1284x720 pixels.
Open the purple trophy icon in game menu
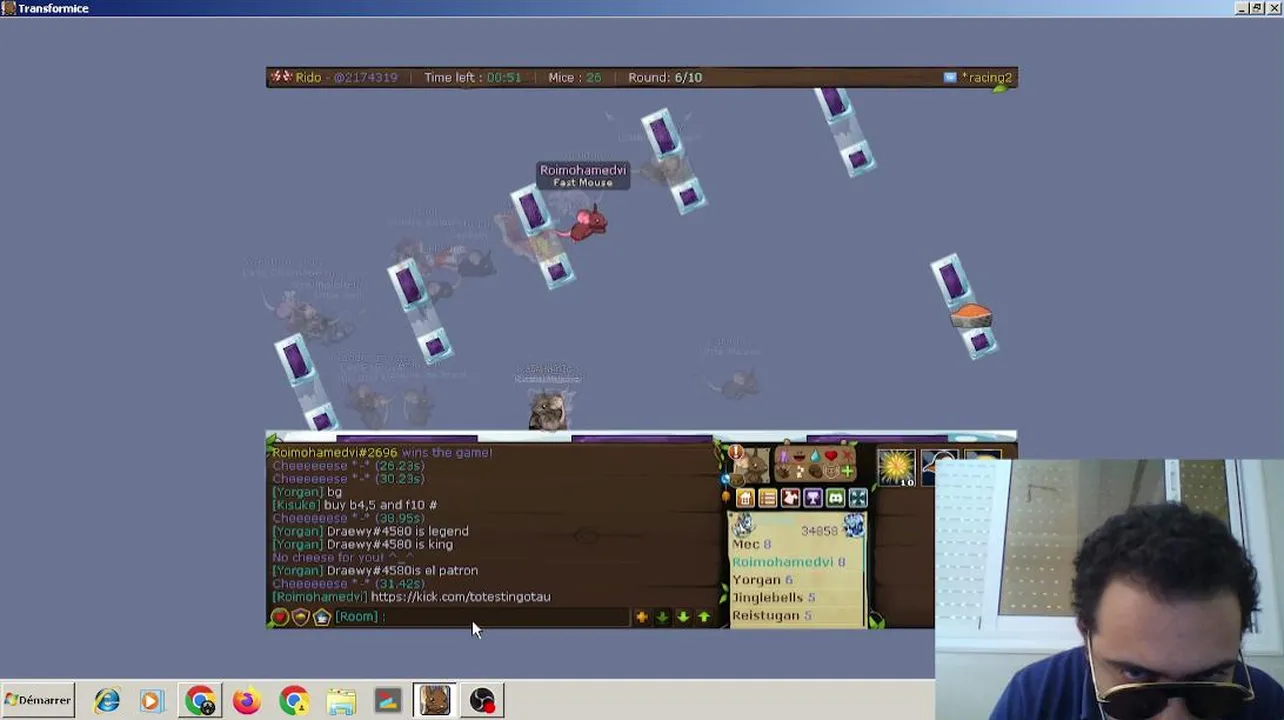click(x=812, y=498)
